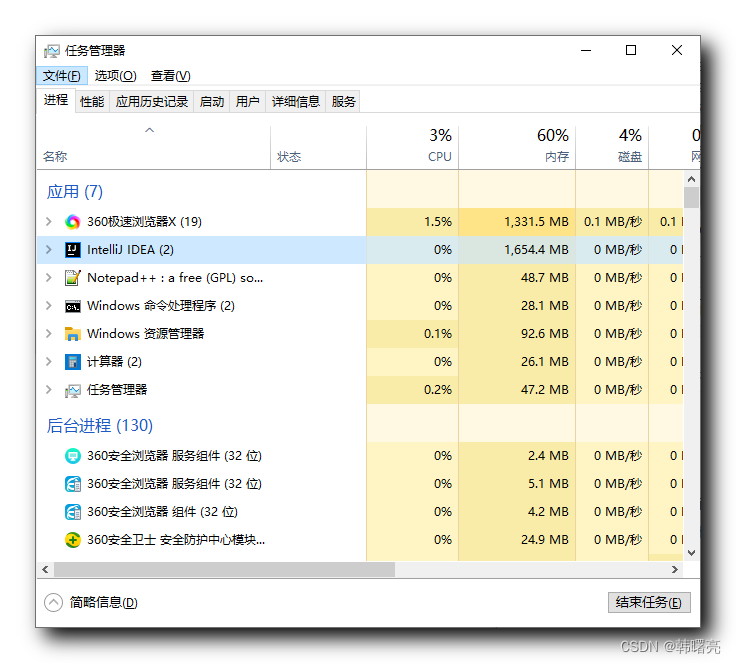
Task: Click the horizontal scrollbar left arrow
Action: click(x=46, y=570)
